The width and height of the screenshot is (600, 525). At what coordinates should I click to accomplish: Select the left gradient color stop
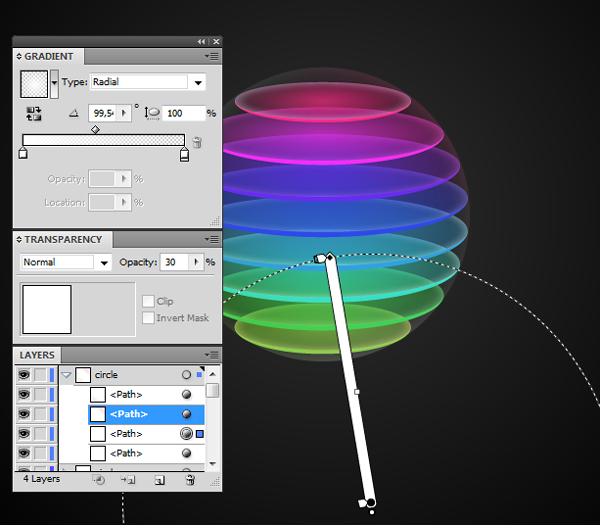[x=23, y=154]
